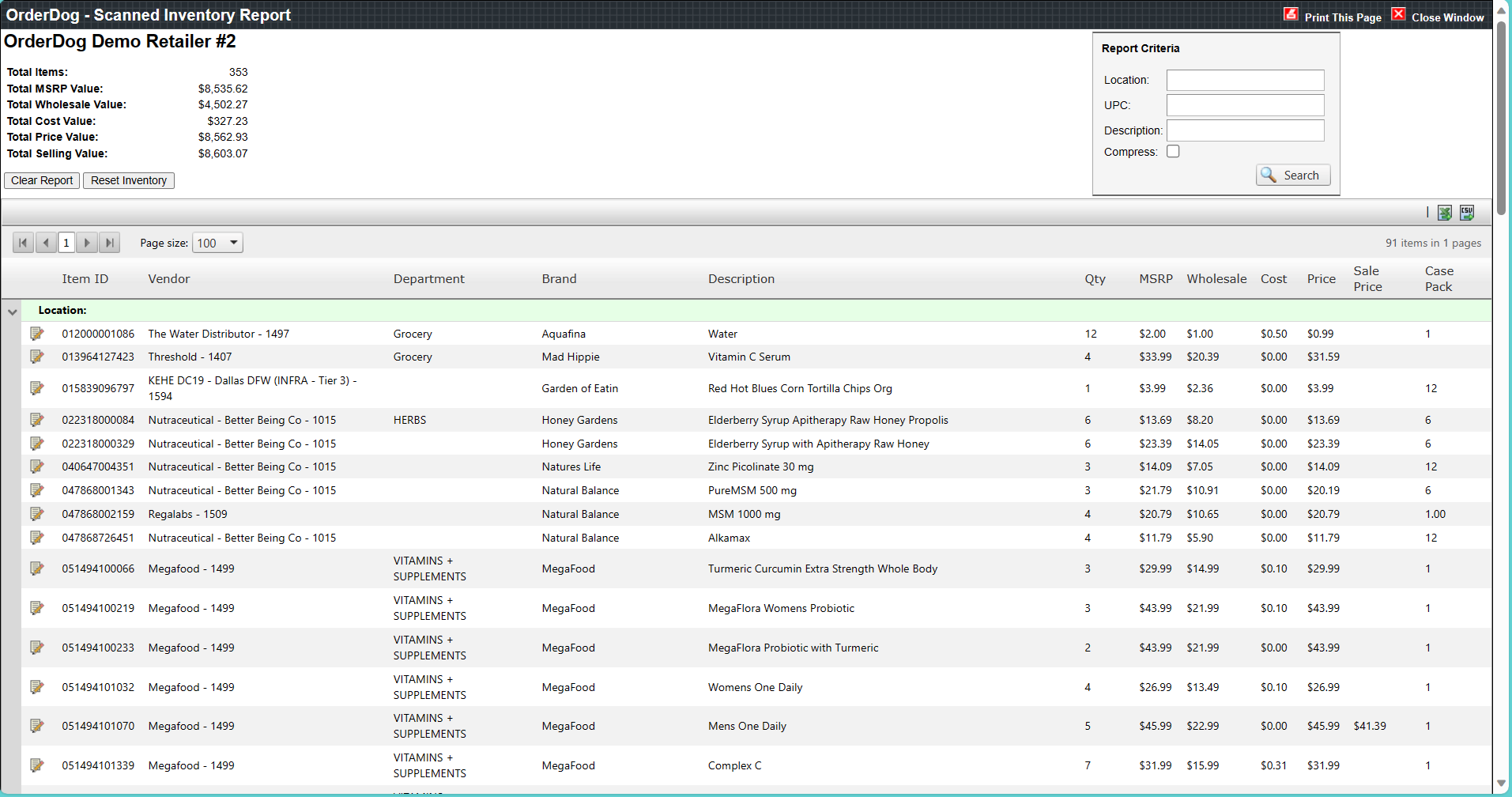Edit row for item 022318000329

tap(37, 444)
